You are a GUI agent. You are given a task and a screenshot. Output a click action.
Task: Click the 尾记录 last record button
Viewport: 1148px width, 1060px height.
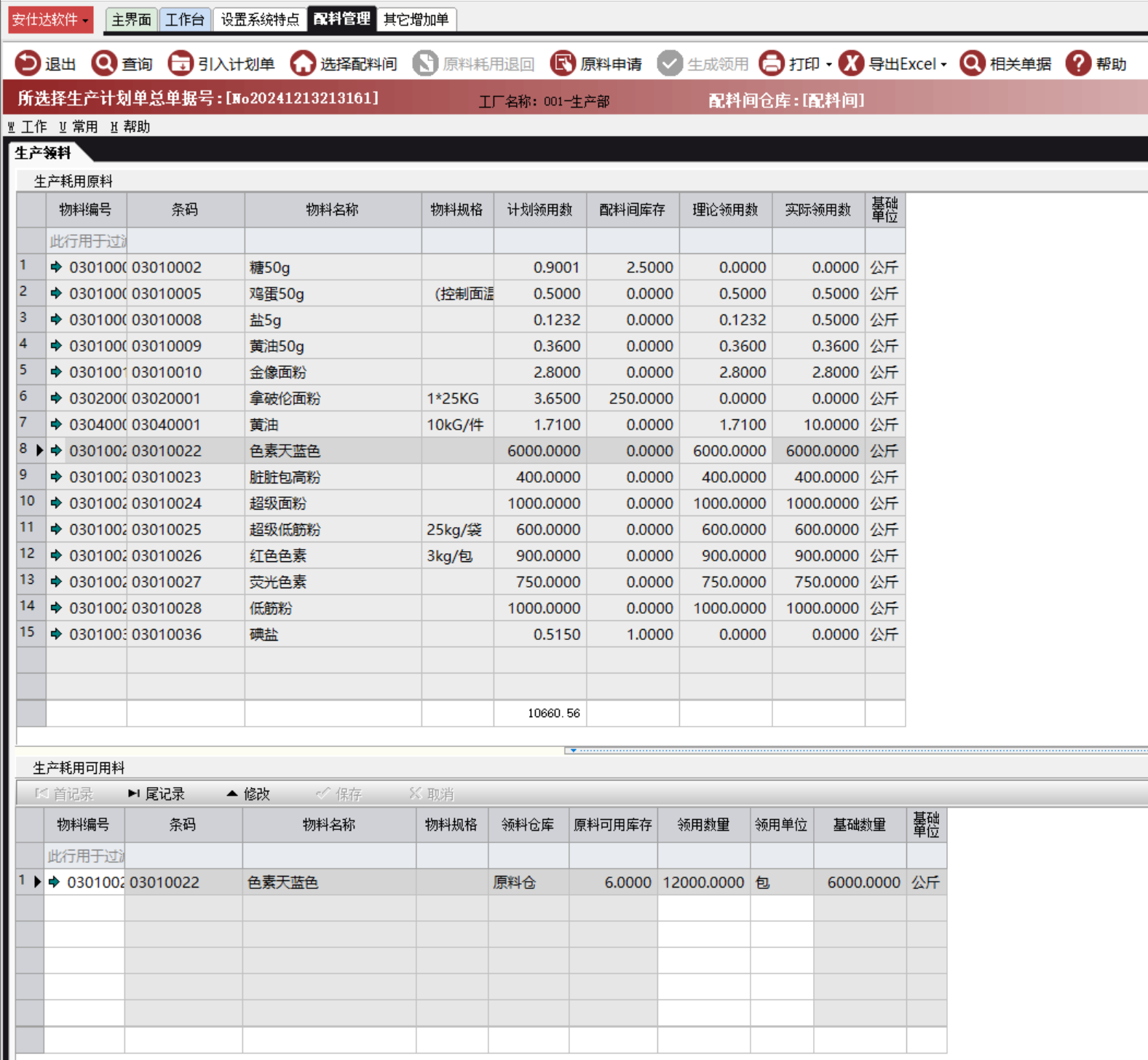(157, 794)
